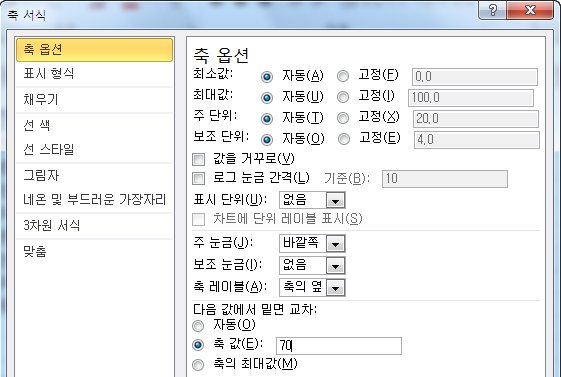Viewport: 561px width, 377px height.
Task: Select 축의 최대값(M) radio button
Action: 198,365
